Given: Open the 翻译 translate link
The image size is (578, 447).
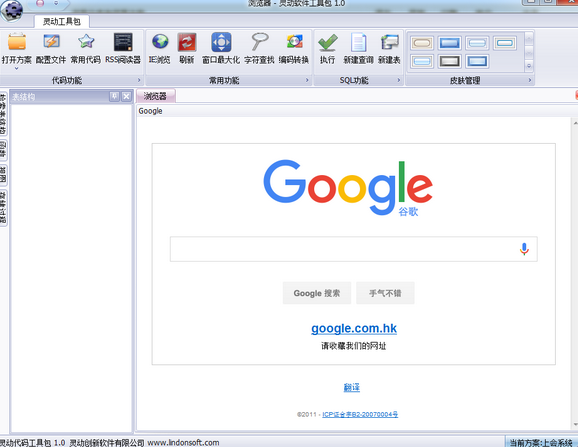Looking at the screenshot, I should 352,387.
